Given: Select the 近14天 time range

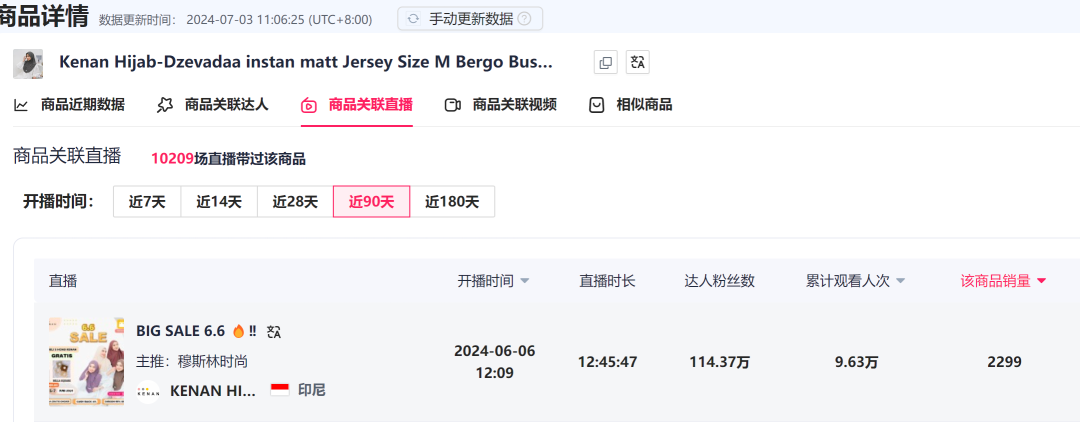Looking at the screenshot, I should pos(219,202).
